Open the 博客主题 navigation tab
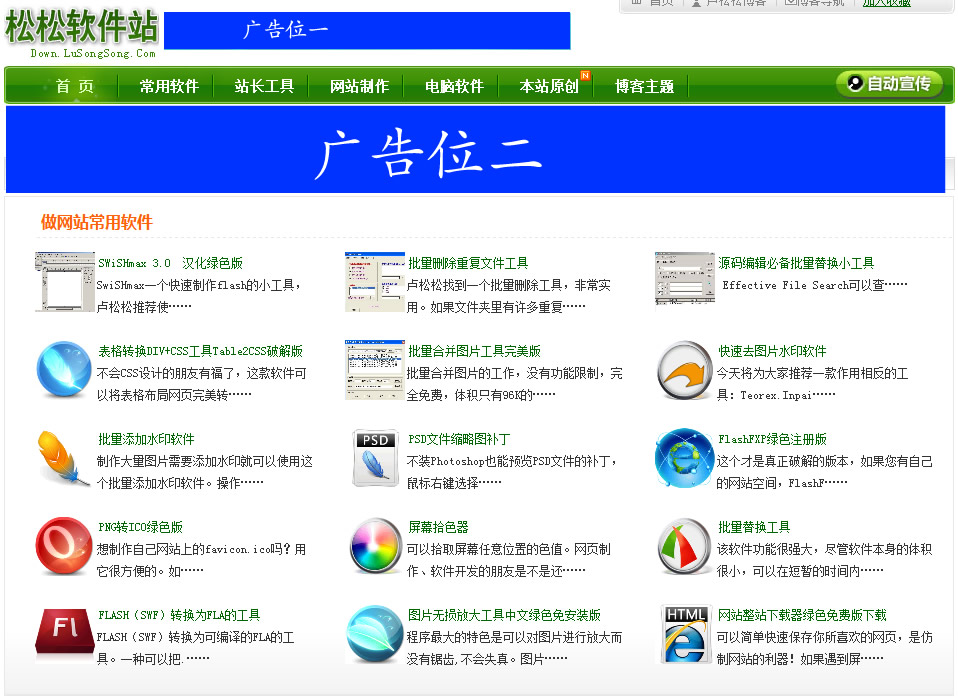 pyautogui.click(x=645, y=86)
